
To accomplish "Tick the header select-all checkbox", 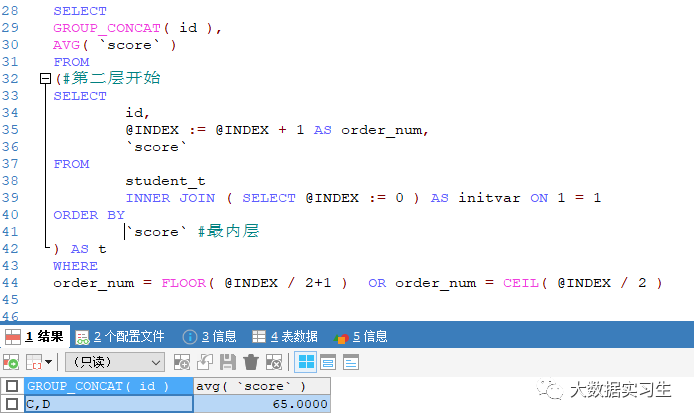I will tap(12, 386).
